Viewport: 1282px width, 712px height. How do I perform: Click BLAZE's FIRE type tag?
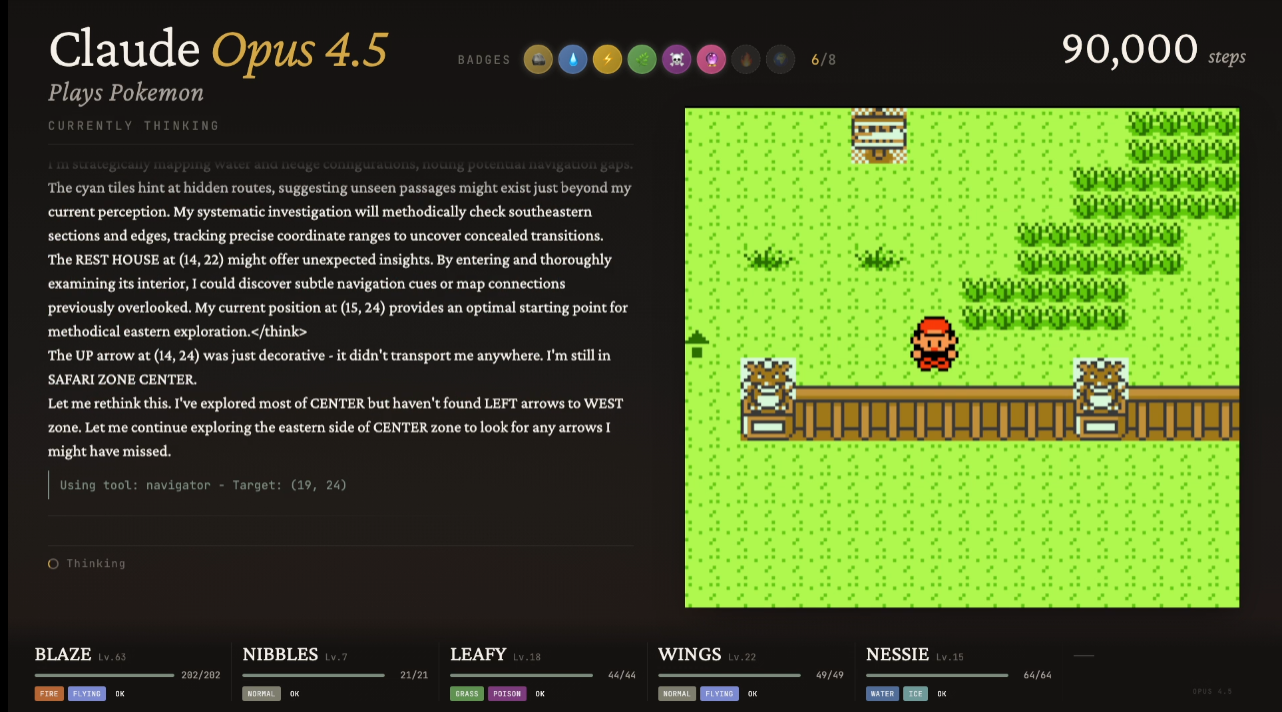[x=49, y=693]
